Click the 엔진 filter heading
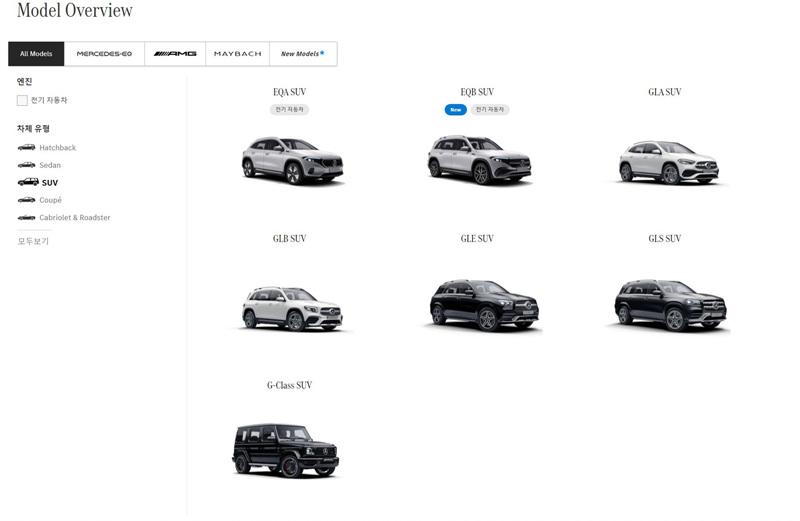Viewport: 800px width, 521px height. click(24, 81)
